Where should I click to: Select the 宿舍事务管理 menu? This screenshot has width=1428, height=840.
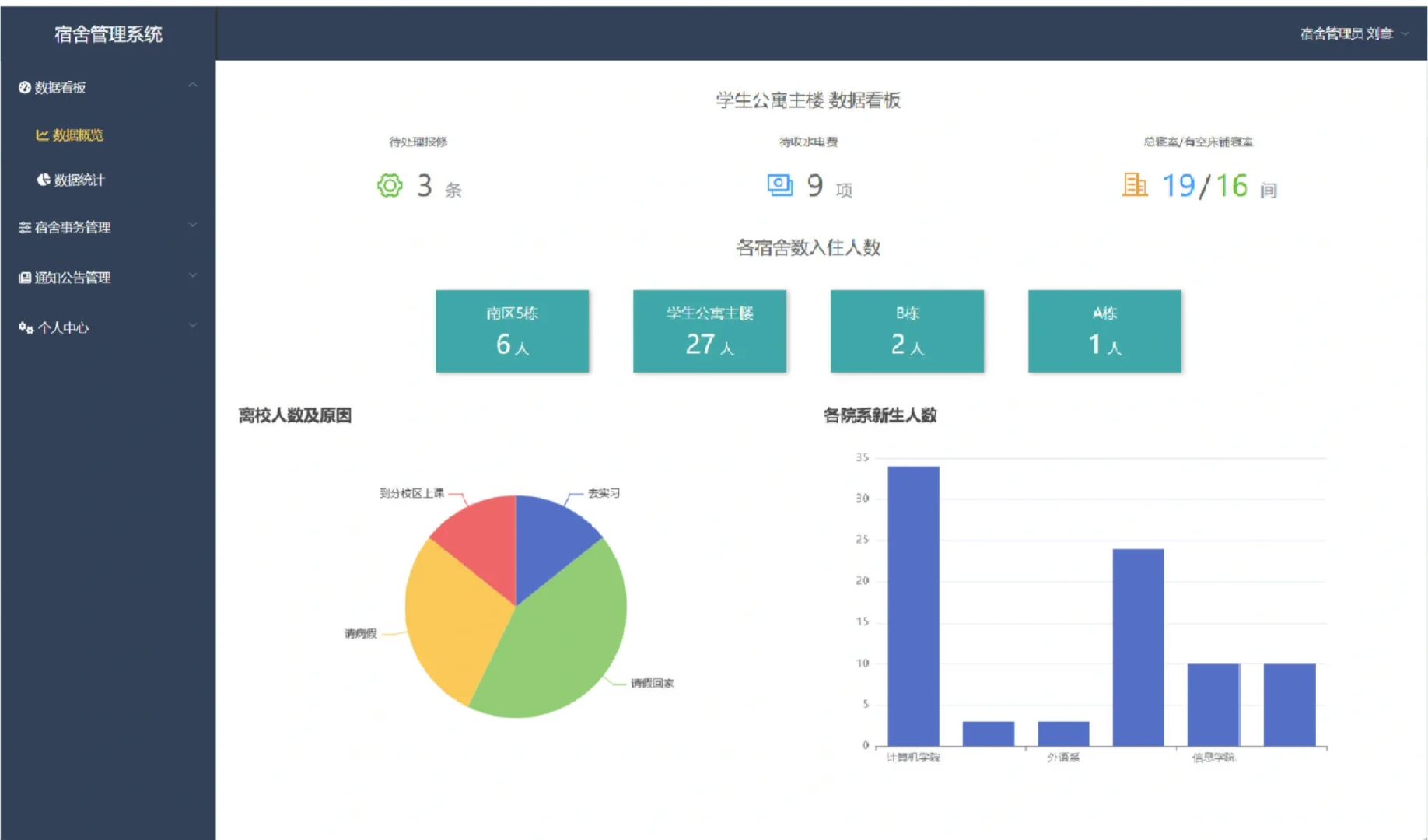pyautogui.click(x=108, y=227)
